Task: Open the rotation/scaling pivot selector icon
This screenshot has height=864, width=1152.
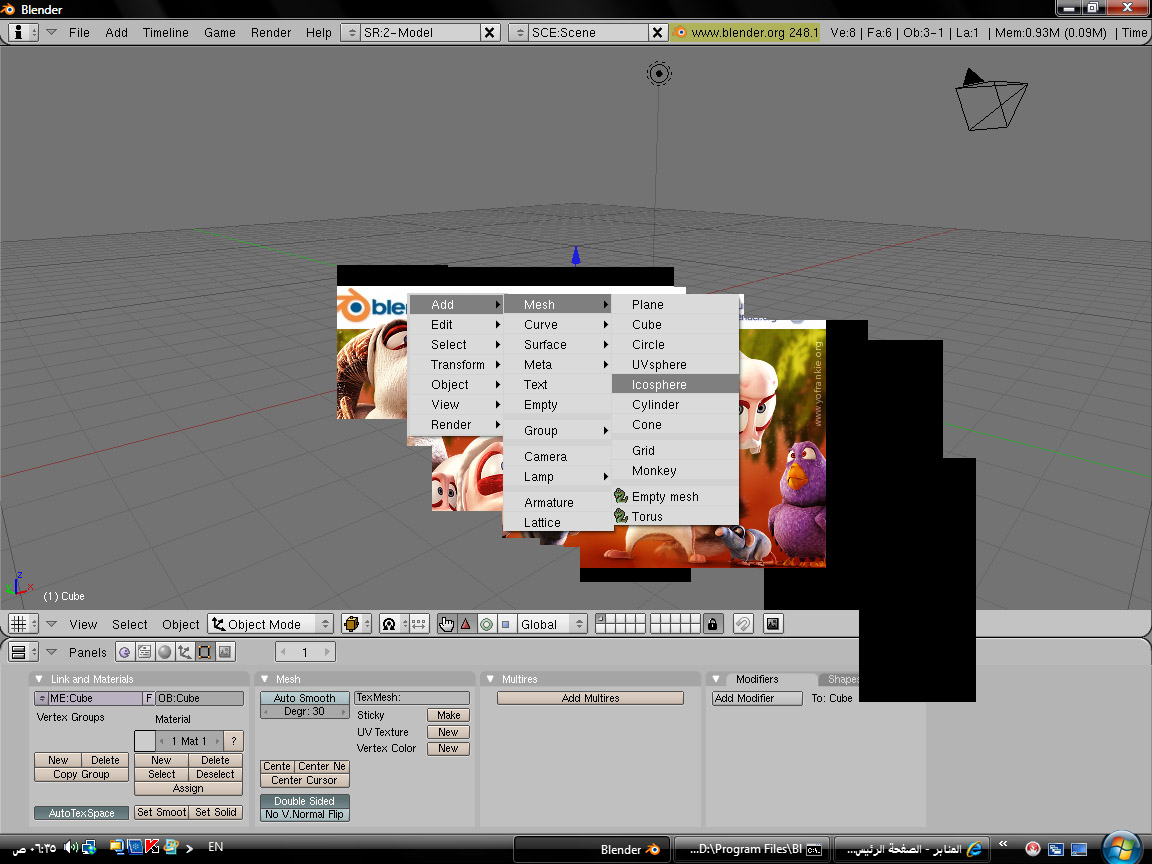Action: click(x=393, y=624)
